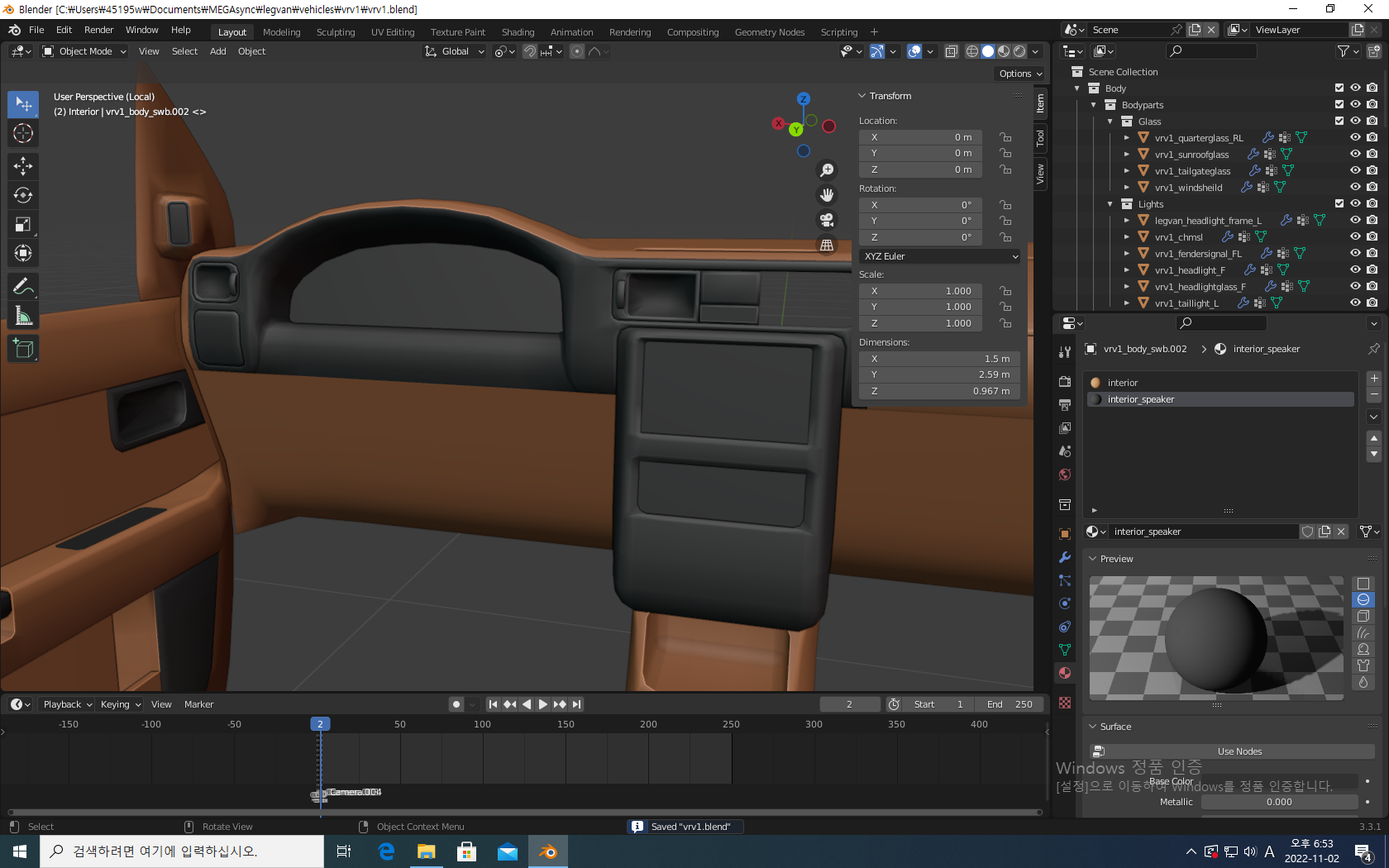This screenshot has width=1389, height=868.
Task: Uncheck the Glass collection checkbox
Action: [1339, 122]
